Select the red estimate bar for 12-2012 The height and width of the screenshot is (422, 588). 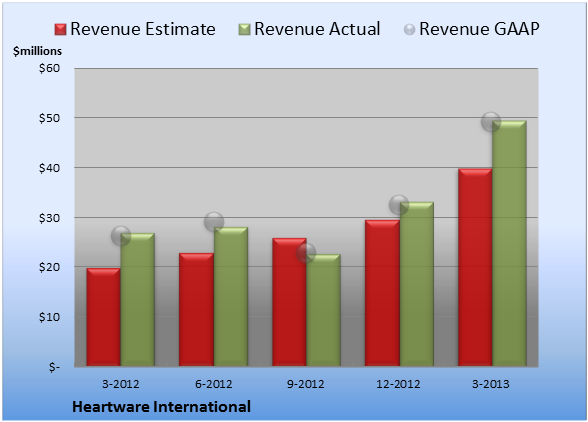click(382, 293)
